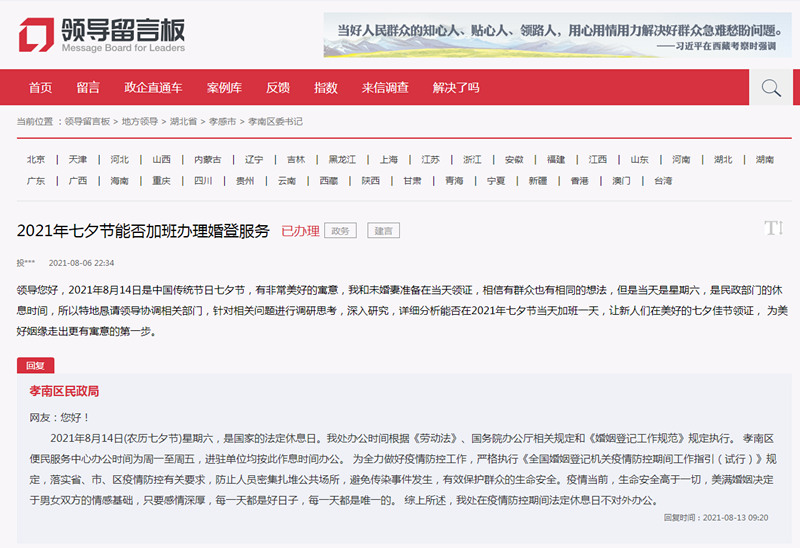Click 解决了吗 in the navigation bar
Image resolution: width=800 pixels, height=548 pixels.
point(456,88)
